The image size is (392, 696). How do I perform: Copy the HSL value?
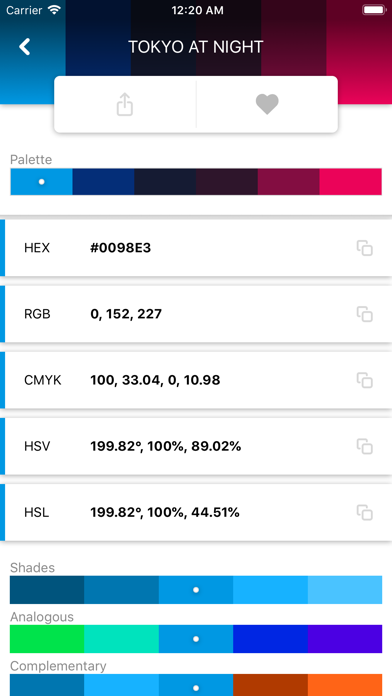[364, 512]
